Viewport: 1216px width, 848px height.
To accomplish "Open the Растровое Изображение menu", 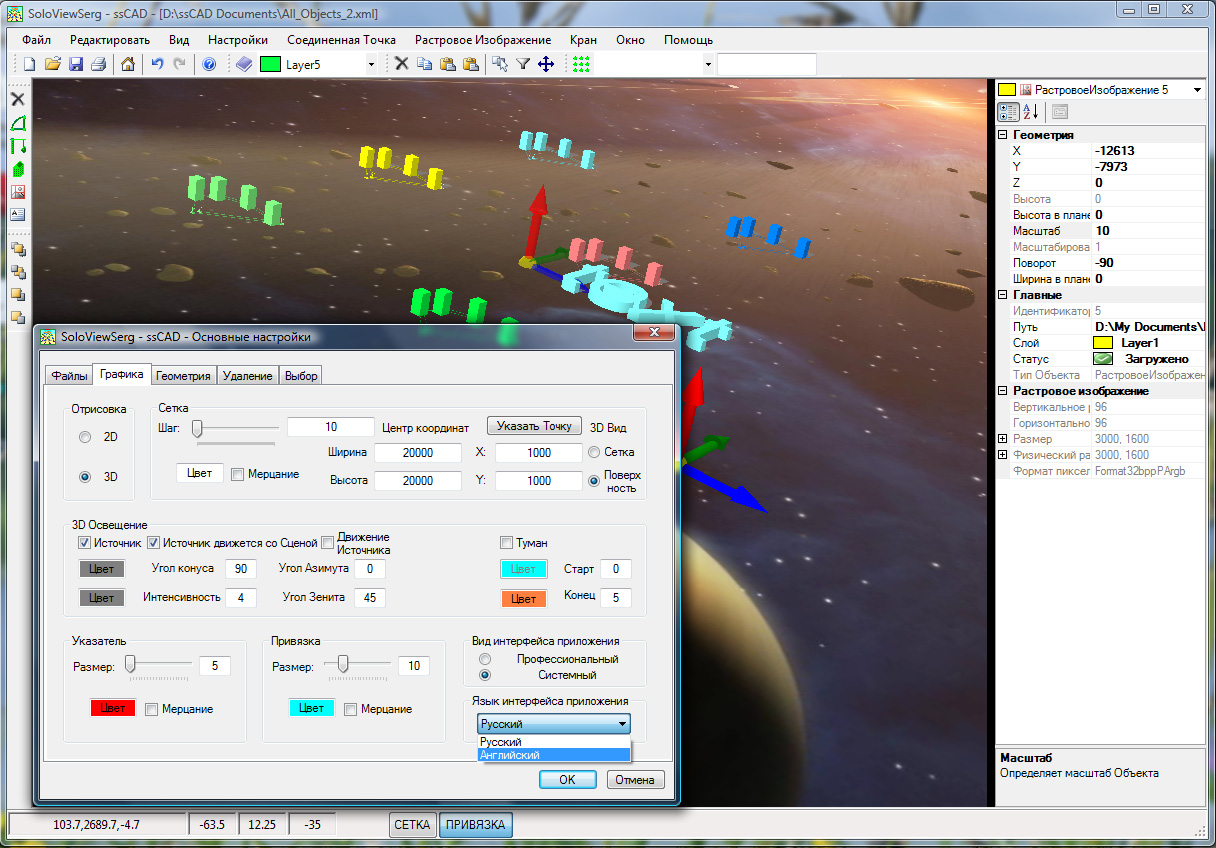I will point(483,40).
